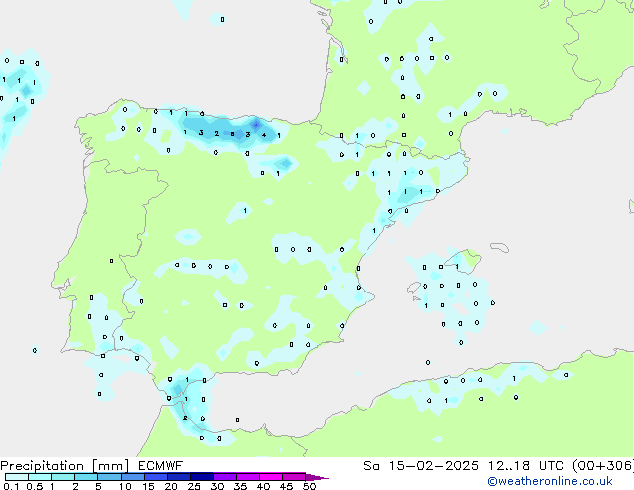The height and width of the screenshot is (490, 634).
Task: Click the over-50 arrow tip of legend
Action: click(317, 477)
